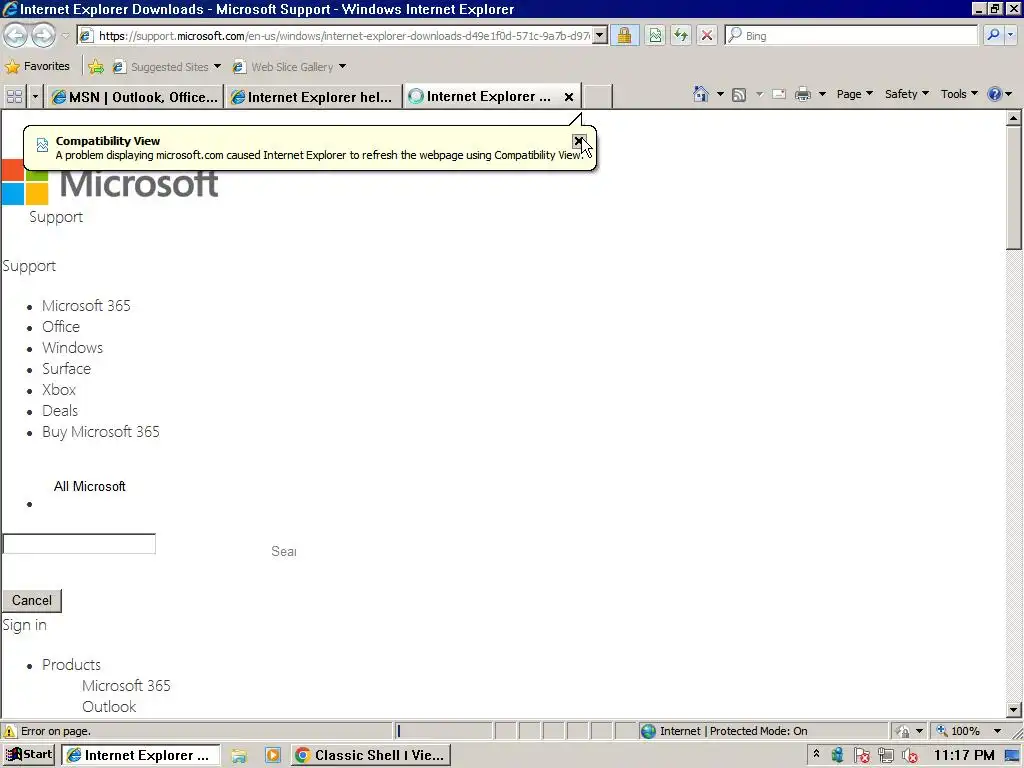This screenshot has height=768, width=1024.
Task: Click the Microsoft logo
Action: point(110,182)
